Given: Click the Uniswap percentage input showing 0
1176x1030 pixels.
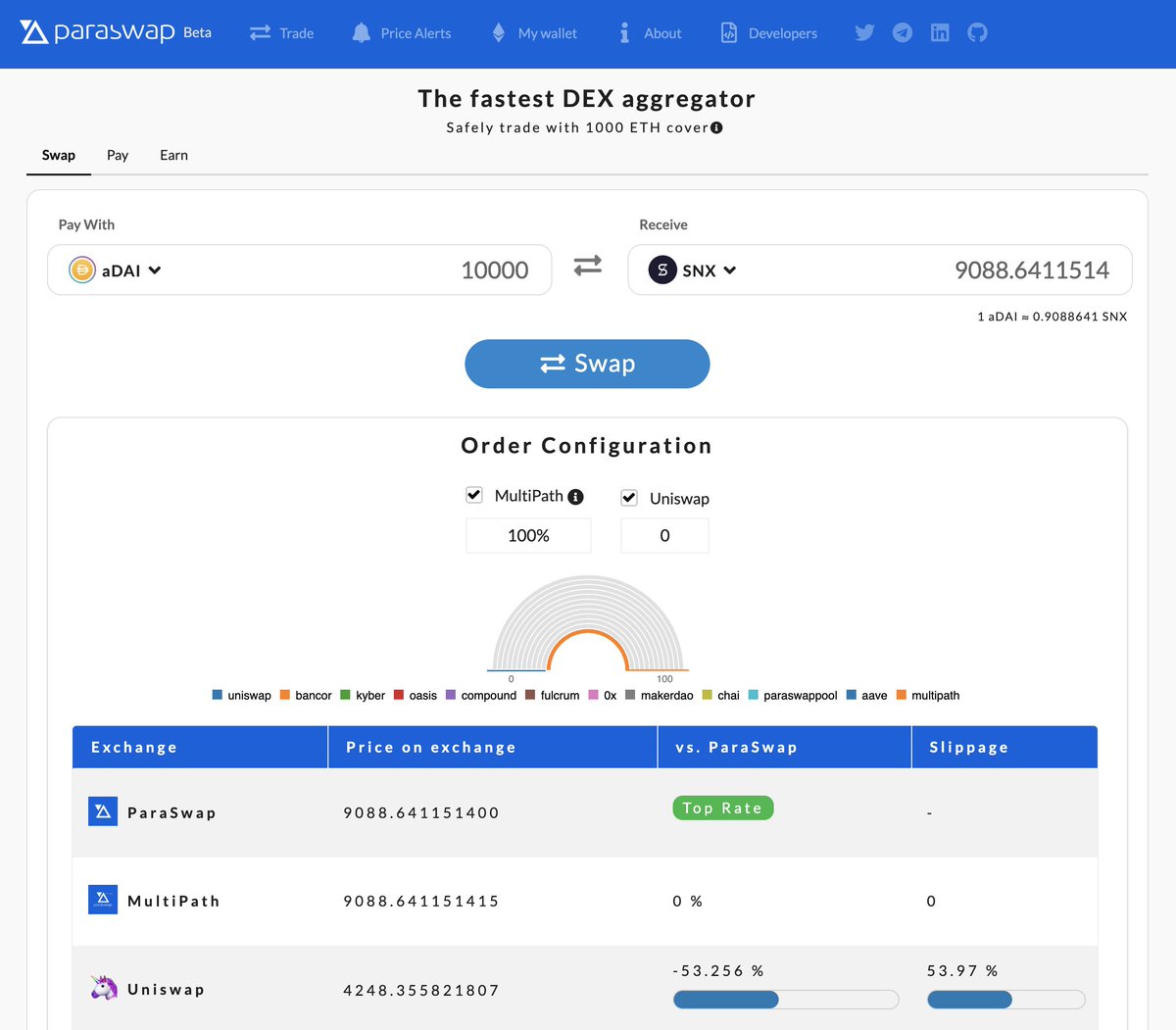Looking at the screenshot, I should 664,536.
